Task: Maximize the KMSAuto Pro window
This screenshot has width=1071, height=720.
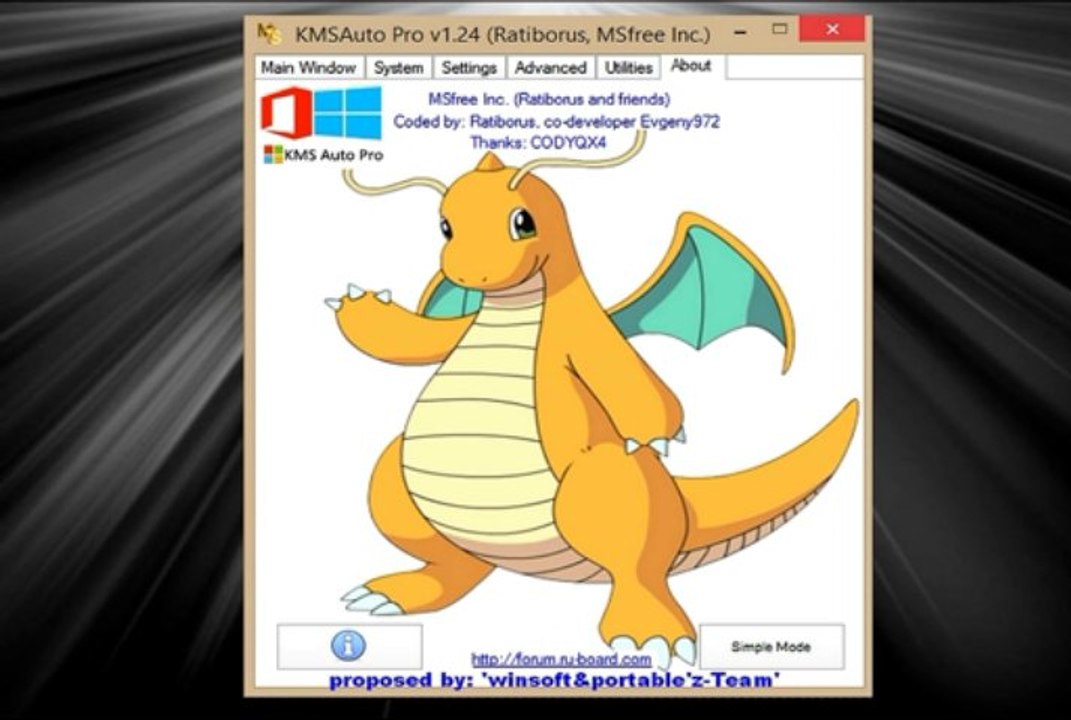Action: click(x=779, y=29)
